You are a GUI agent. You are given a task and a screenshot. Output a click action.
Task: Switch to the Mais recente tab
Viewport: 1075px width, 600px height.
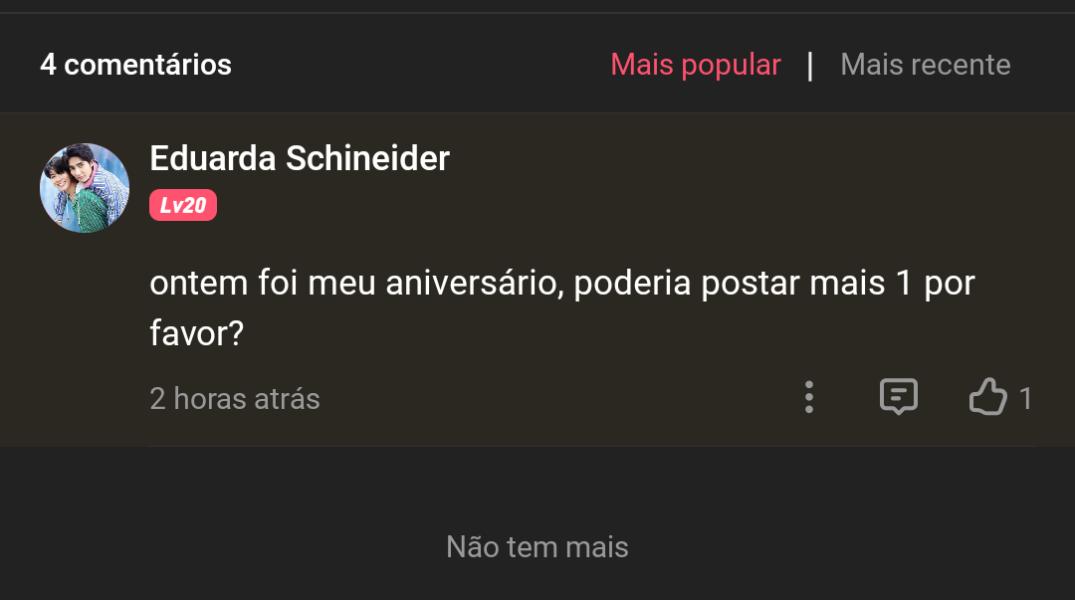click(x=925, y=65)
